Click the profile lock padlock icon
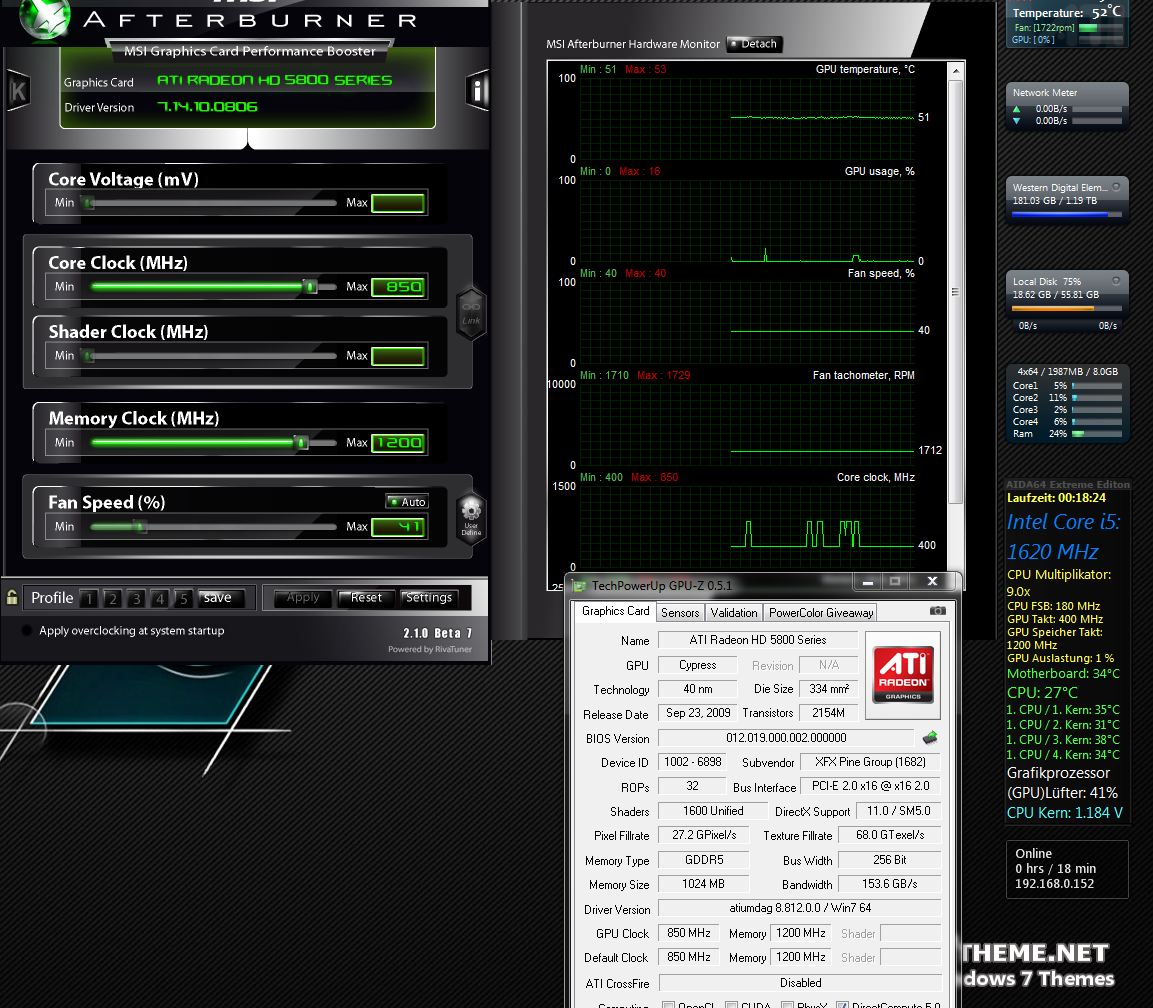1153x1008 pixels. coord(12,597)
